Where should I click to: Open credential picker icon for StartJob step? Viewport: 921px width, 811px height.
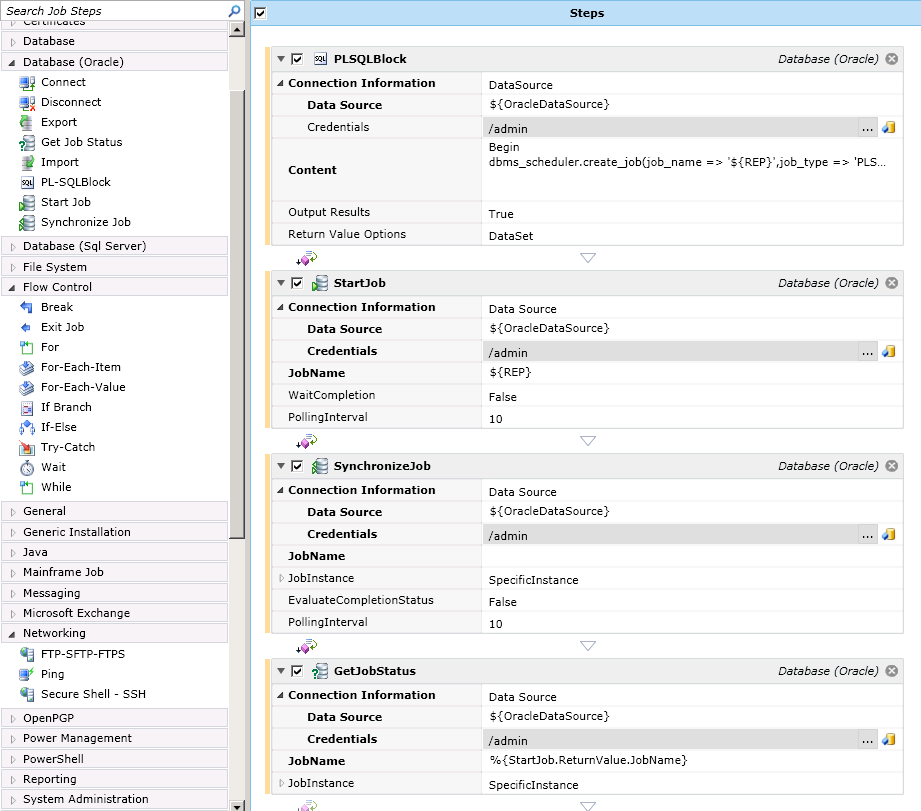889,351
